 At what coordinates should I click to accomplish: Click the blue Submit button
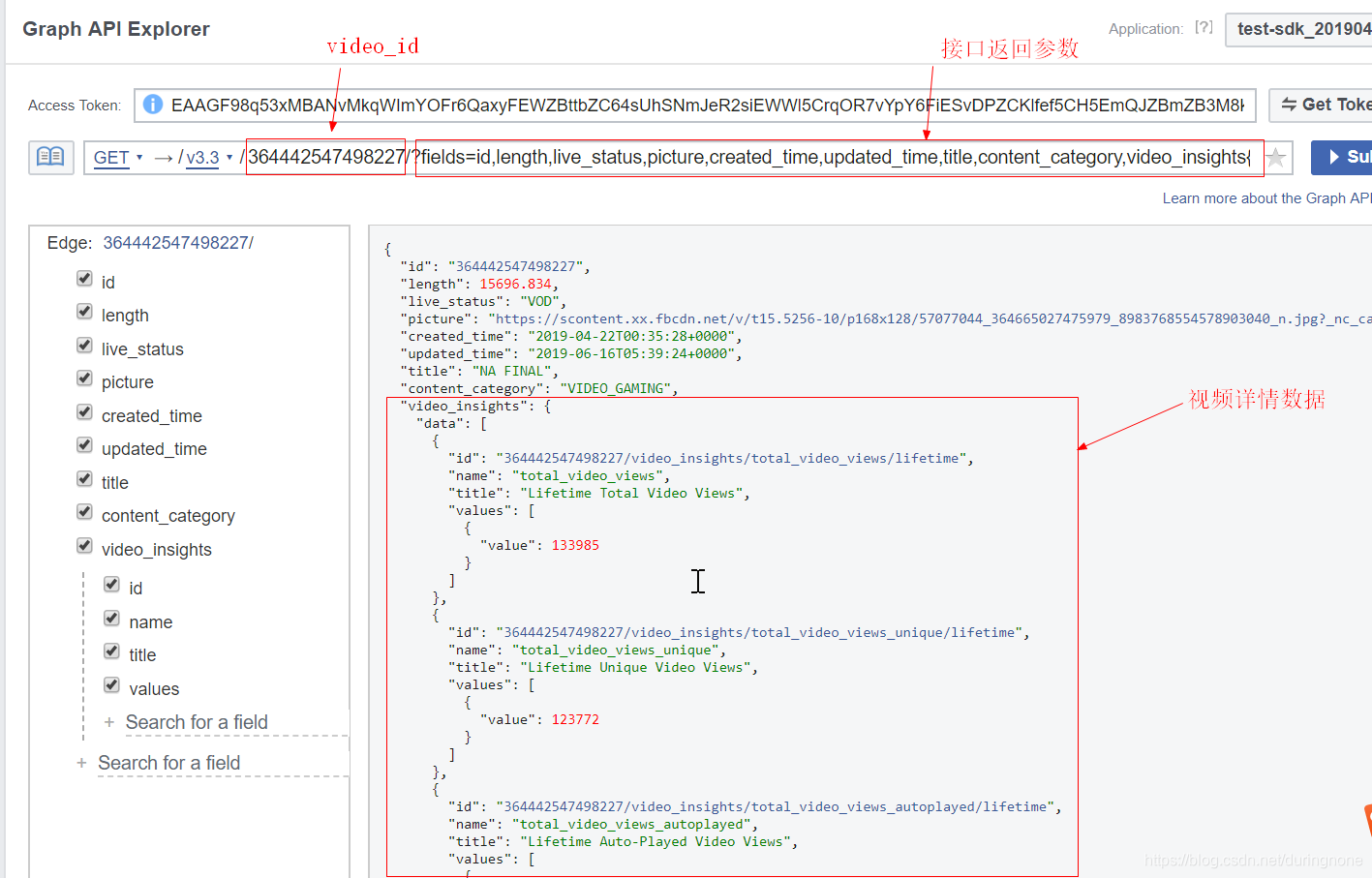click(x=1341, y=157)
